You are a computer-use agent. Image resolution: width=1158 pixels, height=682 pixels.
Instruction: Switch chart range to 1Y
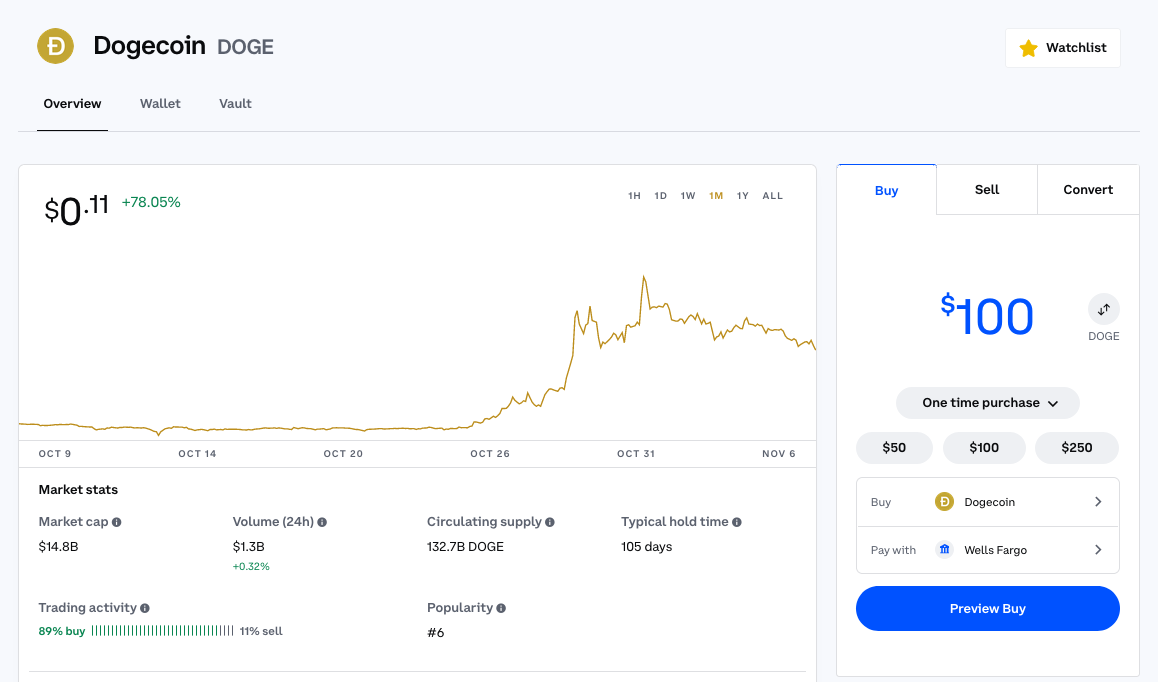tap(743, 196)
